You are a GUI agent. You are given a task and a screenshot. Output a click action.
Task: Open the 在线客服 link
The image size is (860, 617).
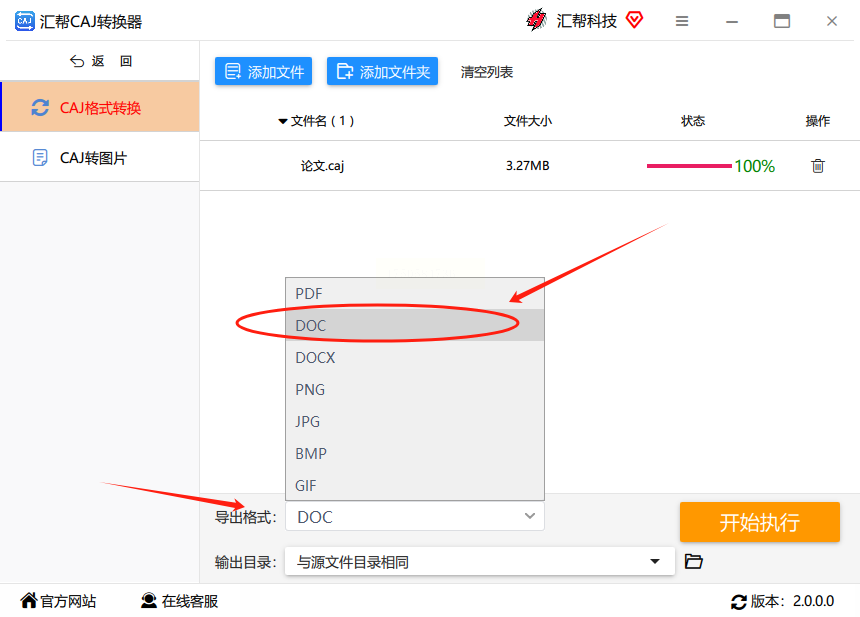point(179,601)
